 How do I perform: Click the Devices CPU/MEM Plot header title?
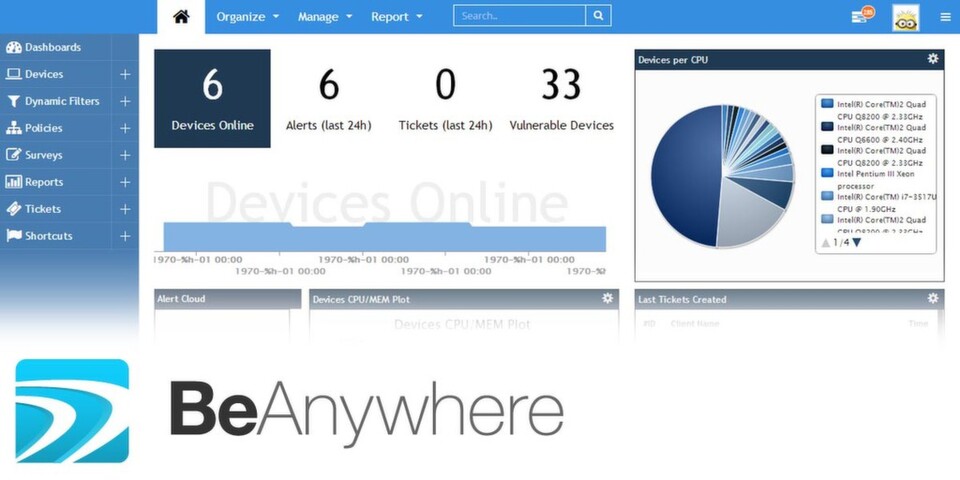pyautogui.click(x=361, y=299)
